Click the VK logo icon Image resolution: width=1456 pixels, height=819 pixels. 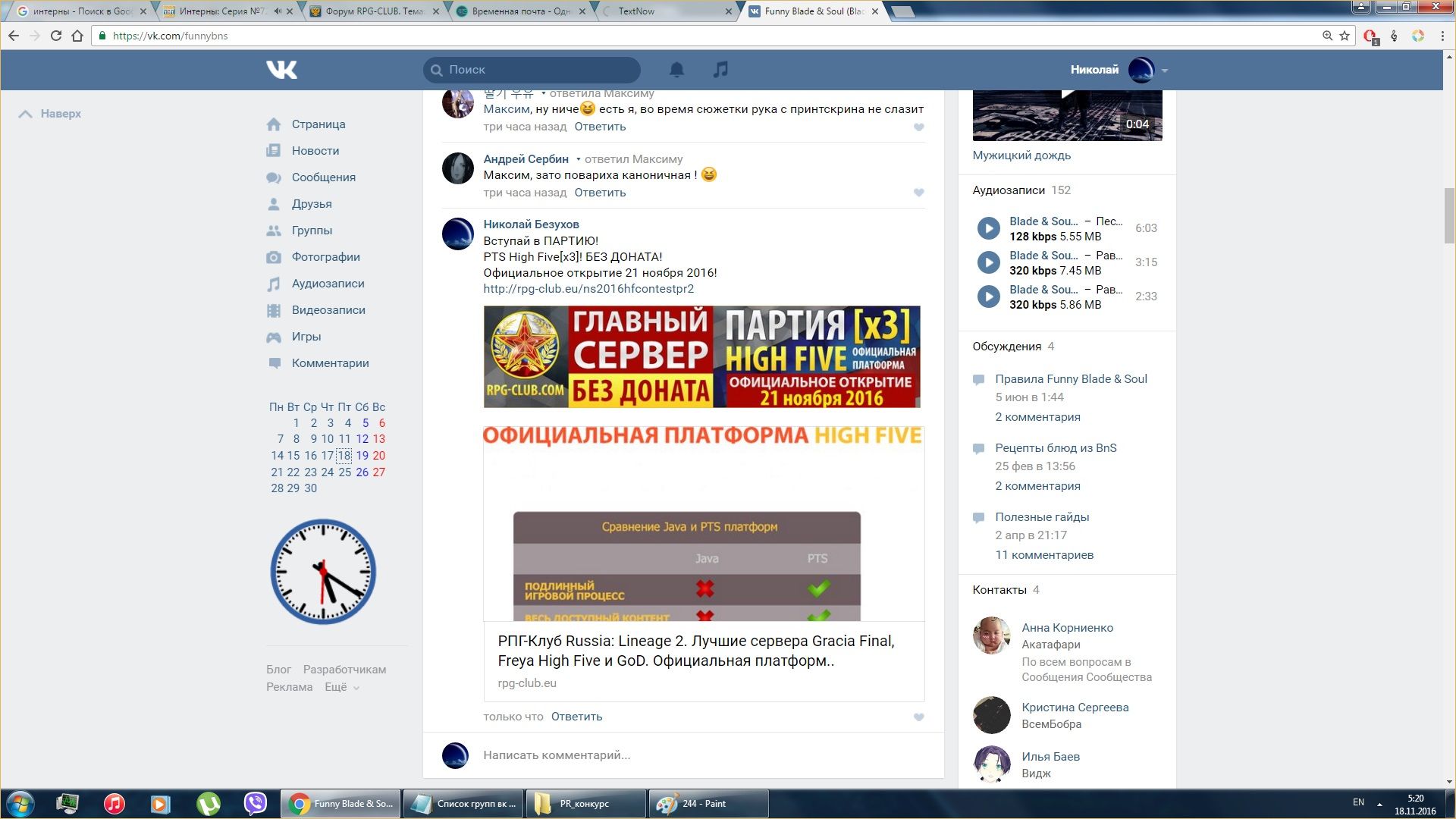pyautogui.click(x=281, y=70)
